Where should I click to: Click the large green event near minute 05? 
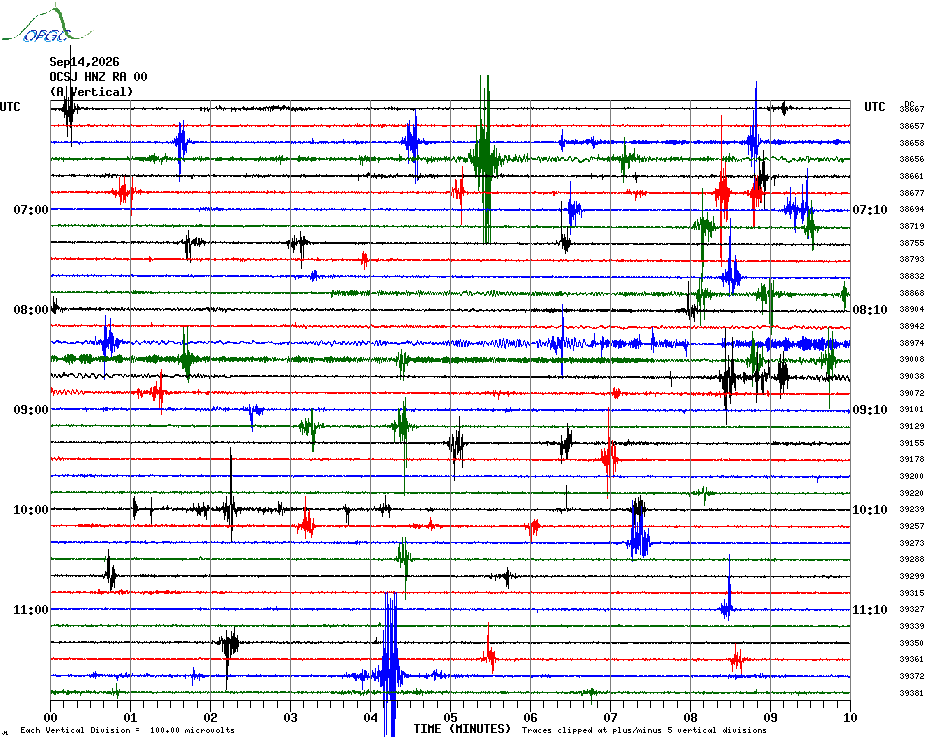click(486, 159)
